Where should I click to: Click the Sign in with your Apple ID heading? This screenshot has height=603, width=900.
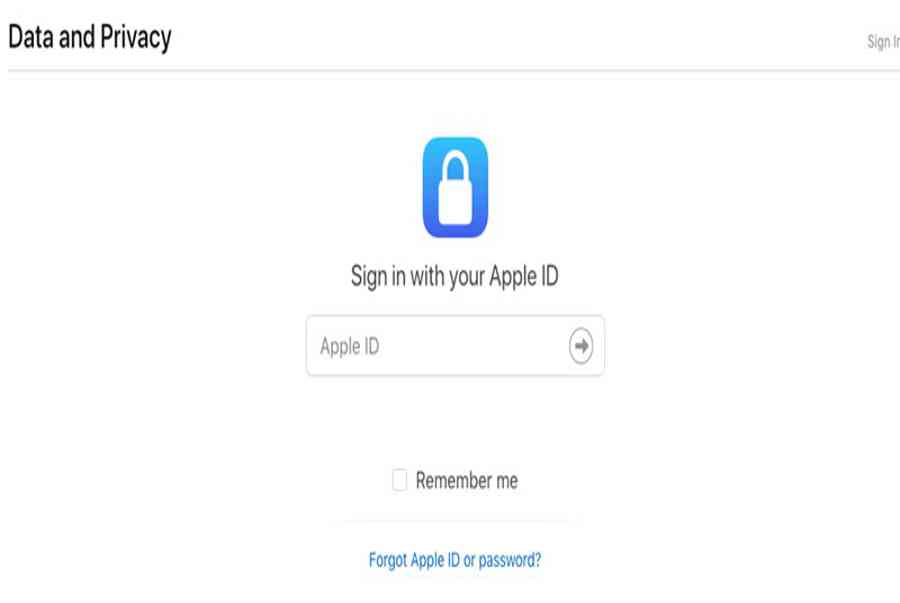[455, 277]
